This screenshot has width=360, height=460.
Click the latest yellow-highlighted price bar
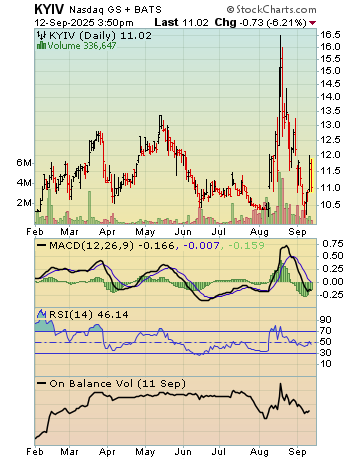point(312,175)
